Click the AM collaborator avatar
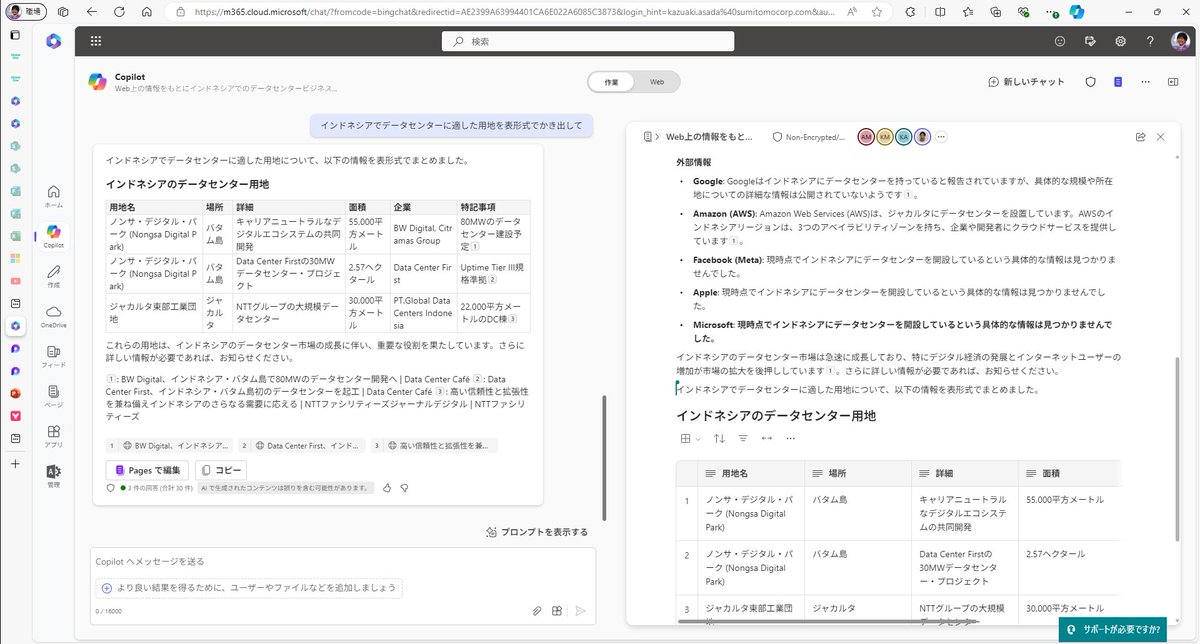The image size is (1200, 644). point(866,136)
